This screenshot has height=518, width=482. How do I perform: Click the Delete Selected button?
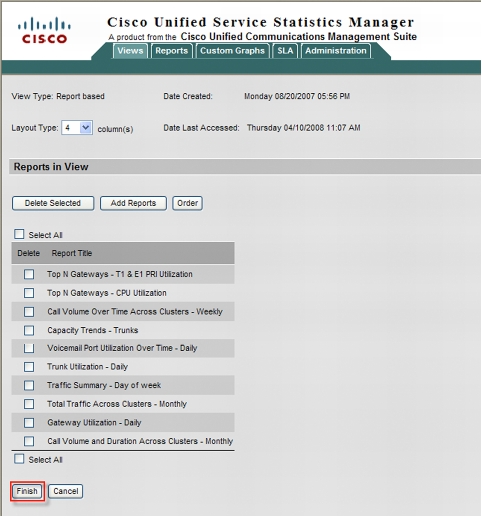(x=53, y=203)
